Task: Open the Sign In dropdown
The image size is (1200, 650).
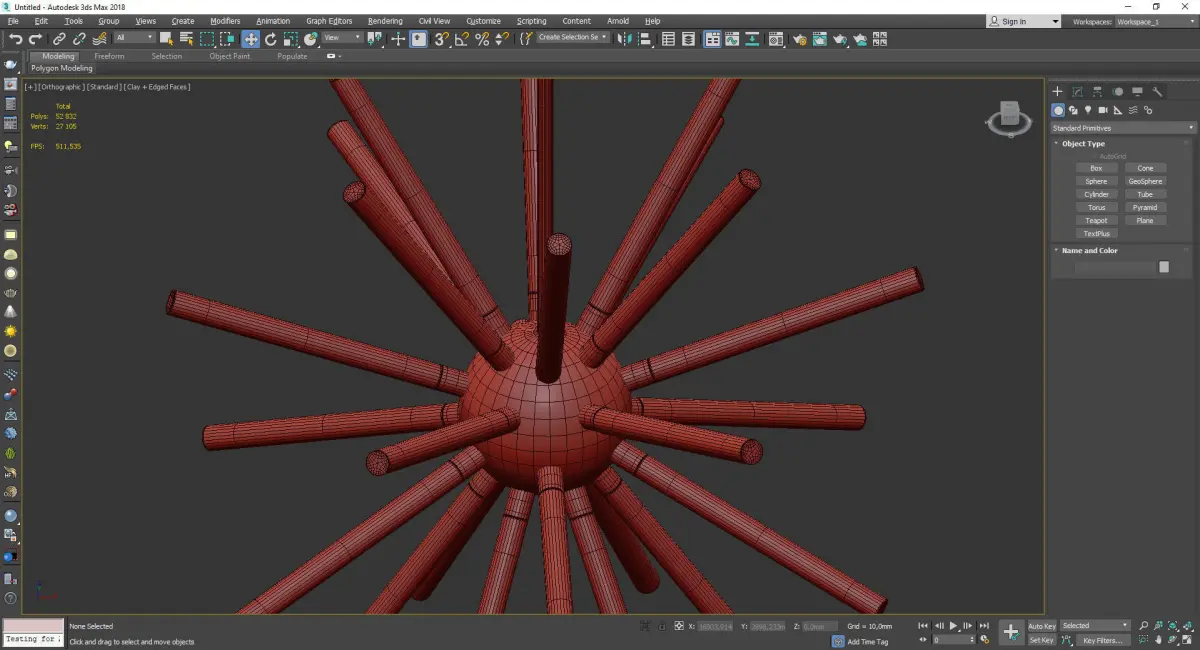Action: click(1024, 21)
